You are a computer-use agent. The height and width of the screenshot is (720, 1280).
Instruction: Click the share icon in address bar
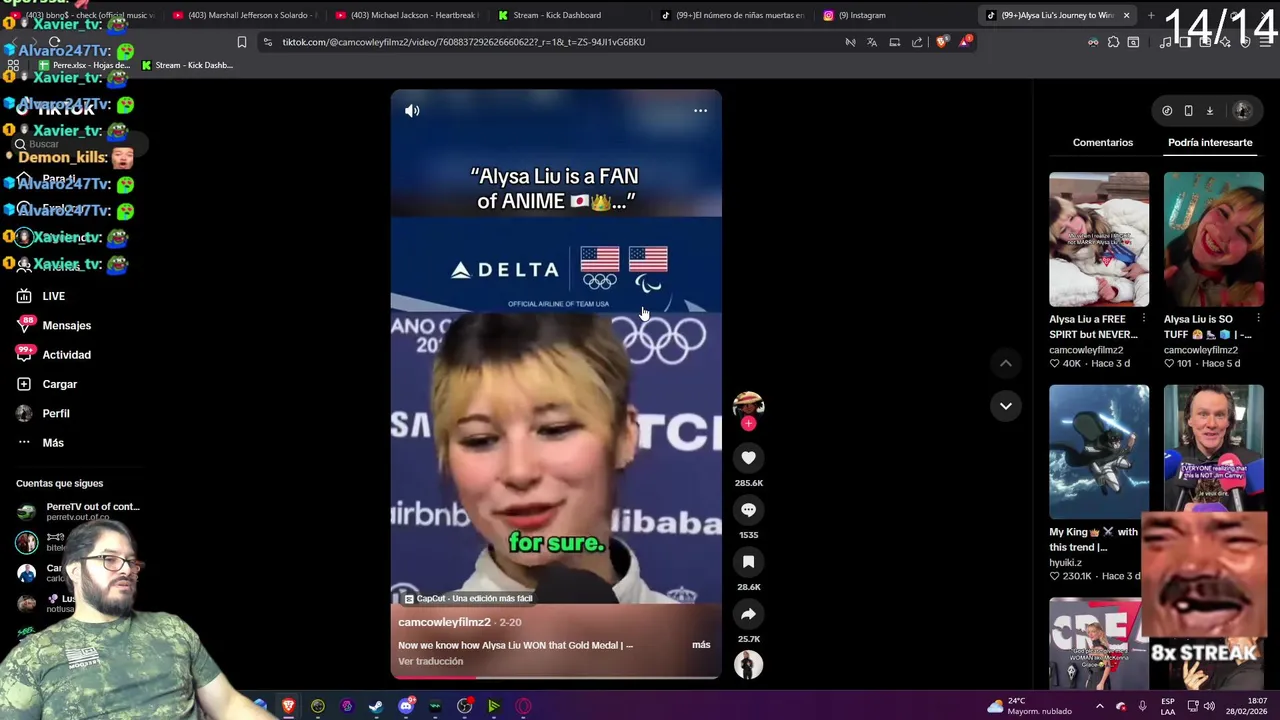917,42
